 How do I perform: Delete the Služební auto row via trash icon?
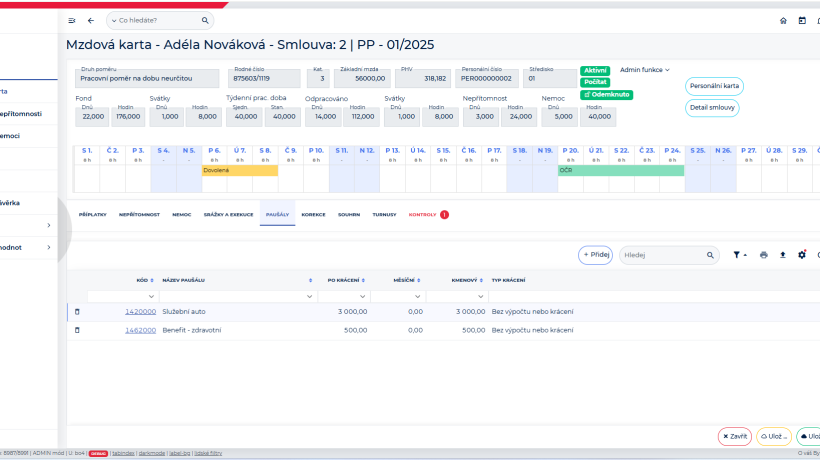pos(77,312)
